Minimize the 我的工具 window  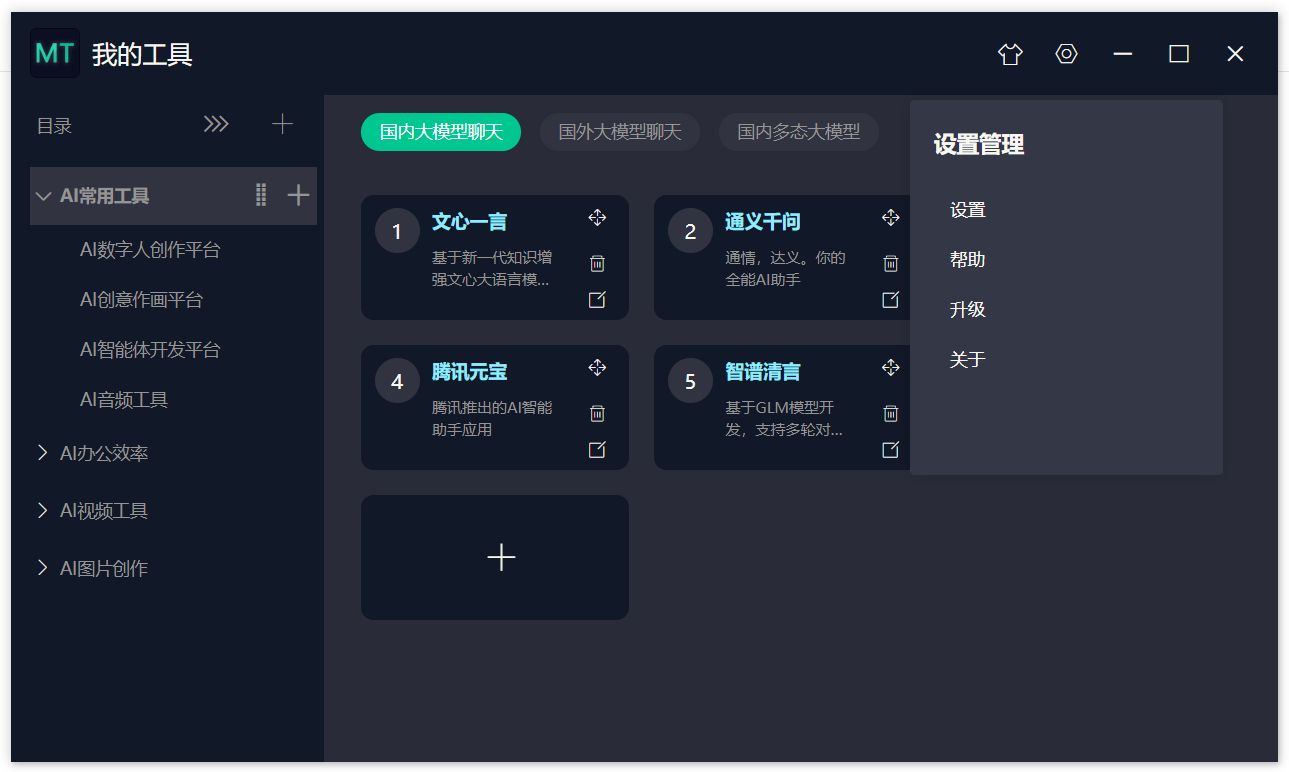pyautogui.click(x=1123, y=54)
